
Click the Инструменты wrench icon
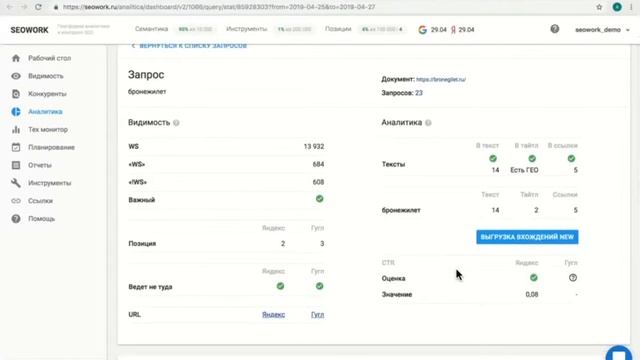(x=16, y=183)
